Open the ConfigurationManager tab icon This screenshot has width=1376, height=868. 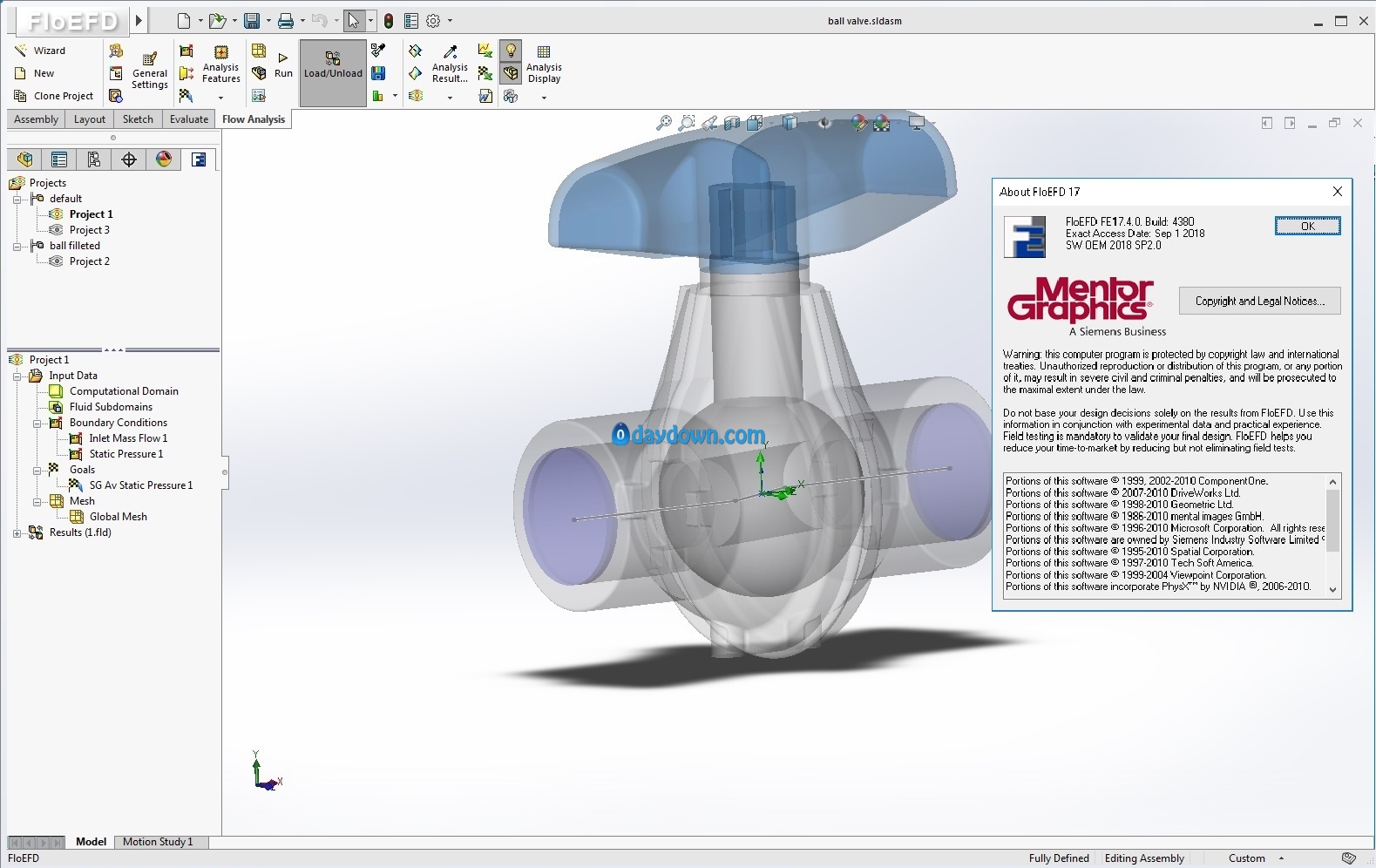pyautogui.click(x=94, y=159)
